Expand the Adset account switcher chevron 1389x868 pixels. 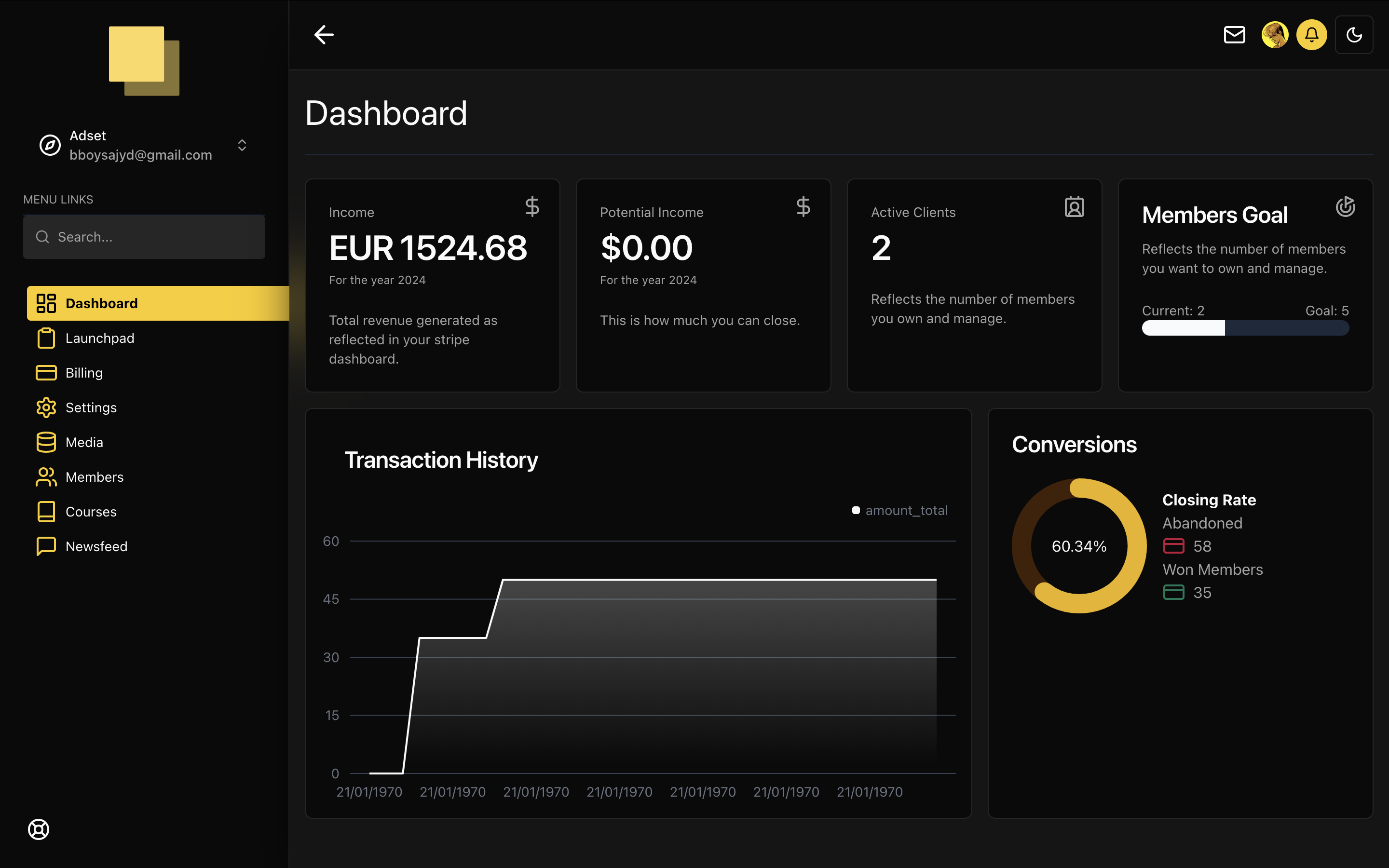tap(242, 145)
